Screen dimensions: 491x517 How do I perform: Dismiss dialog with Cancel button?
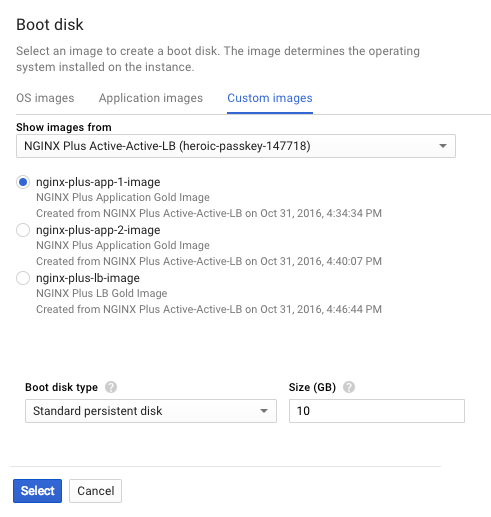95,491
